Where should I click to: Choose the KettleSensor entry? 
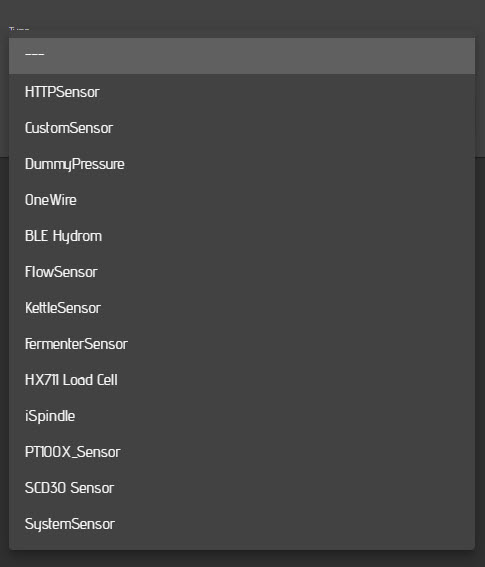[242, 308]
